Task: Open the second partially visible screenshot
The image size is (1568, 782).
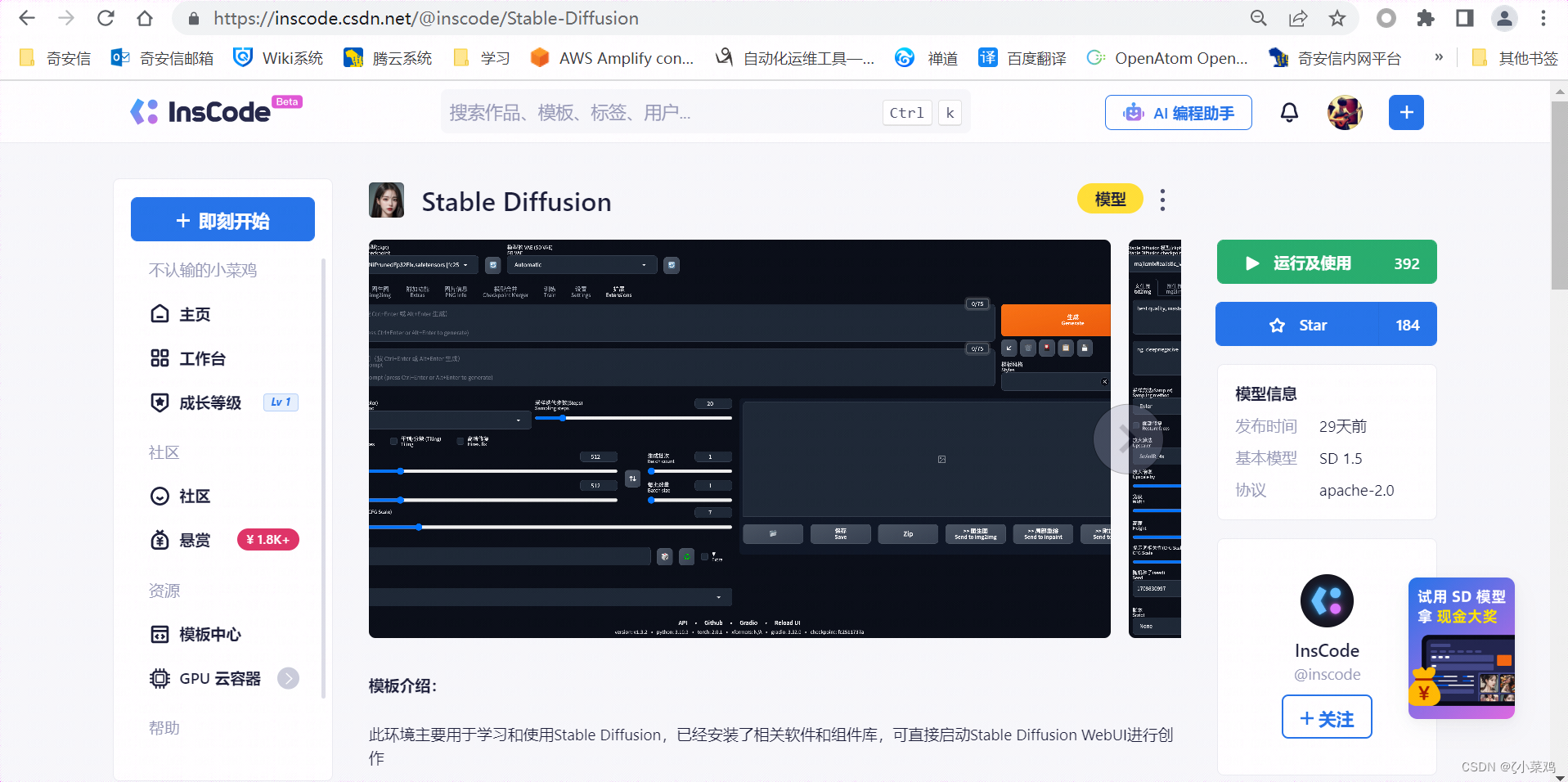Action: coord(1154,438)
